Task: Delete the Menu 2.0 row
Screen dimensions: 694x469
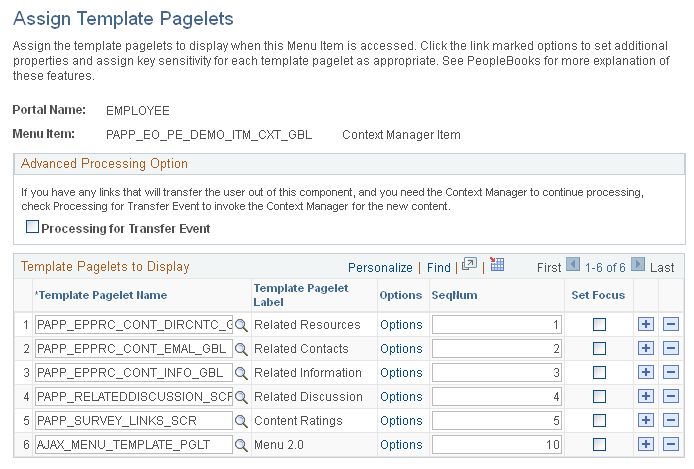Action: [671, 444]
